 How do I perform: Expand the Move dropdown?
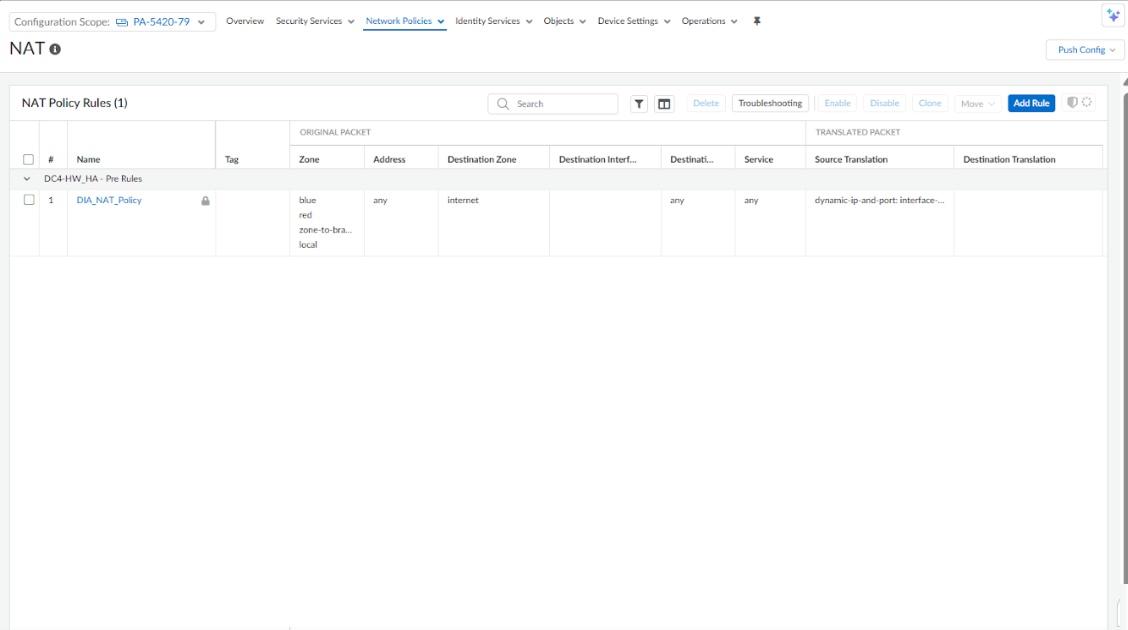click(977, 104)
